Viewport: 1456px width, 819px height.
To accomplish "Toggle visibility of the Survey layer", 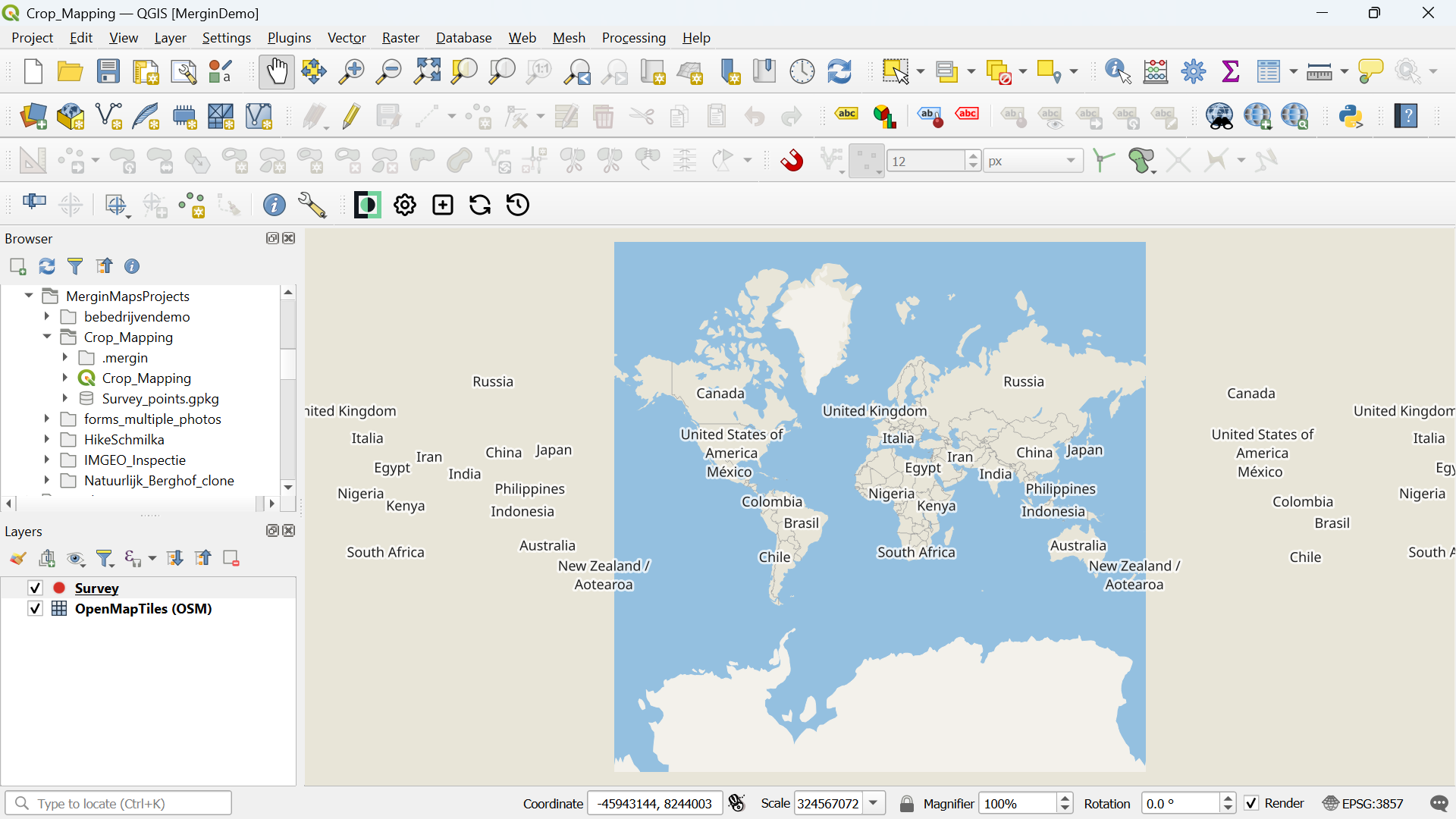I will (x=35, y=588).
